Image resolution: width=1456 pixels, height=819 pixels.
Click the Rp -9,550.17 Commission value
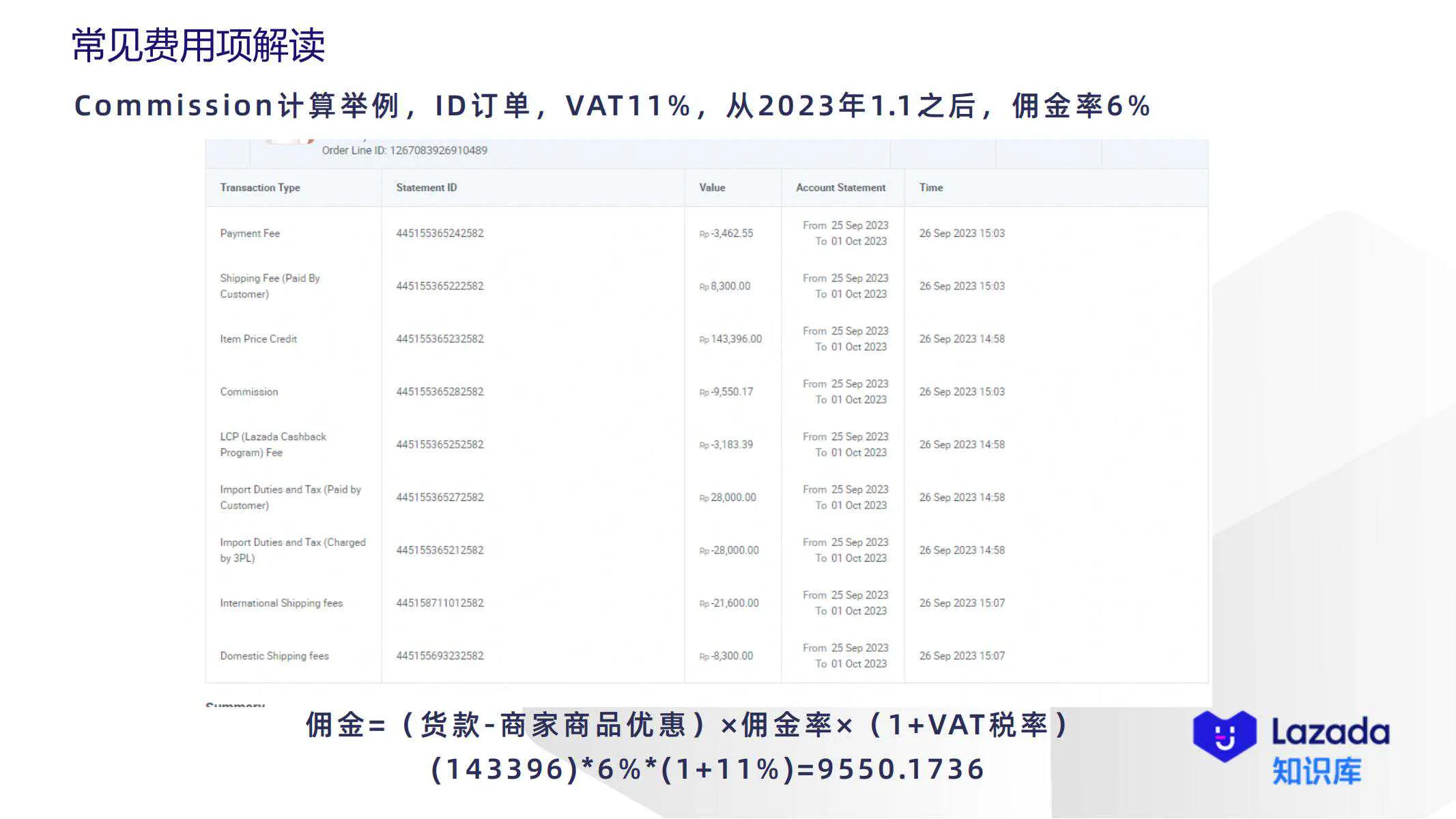point(725,392)
